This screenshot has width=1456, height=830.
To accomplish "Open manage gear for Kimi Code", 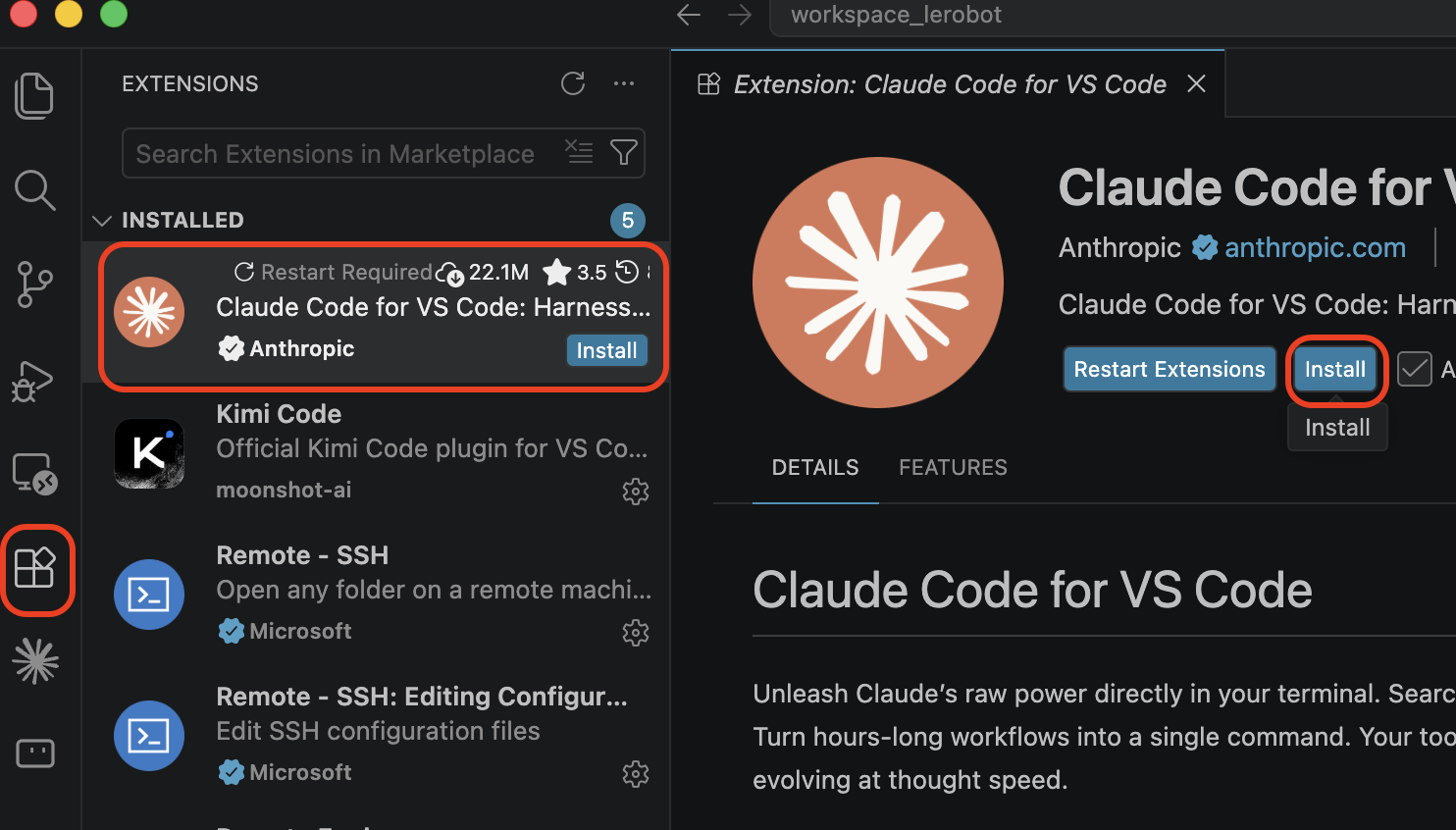I will click(636, 491).
